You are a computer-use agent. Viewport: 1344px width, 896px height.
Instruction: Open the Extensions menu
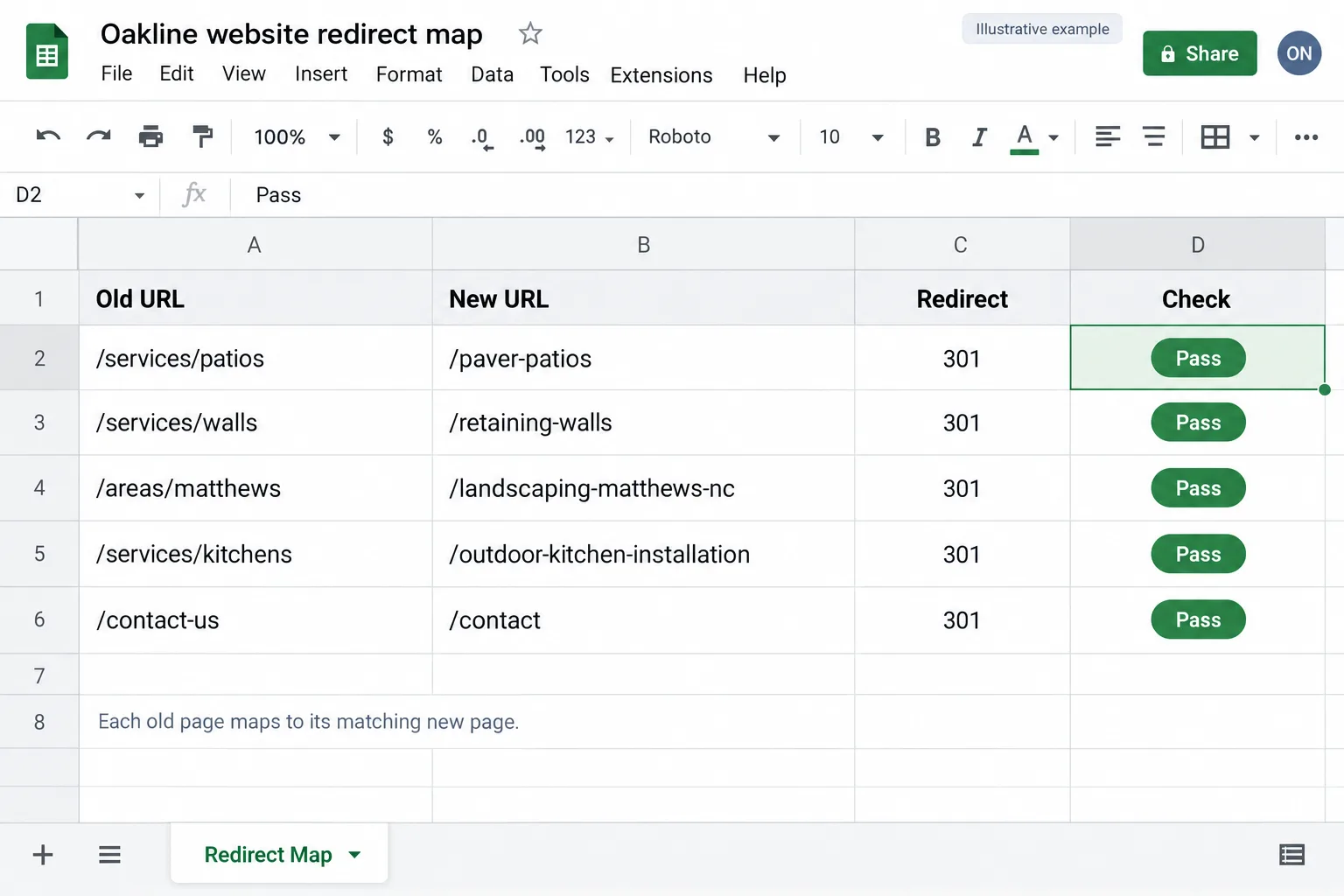661,75
